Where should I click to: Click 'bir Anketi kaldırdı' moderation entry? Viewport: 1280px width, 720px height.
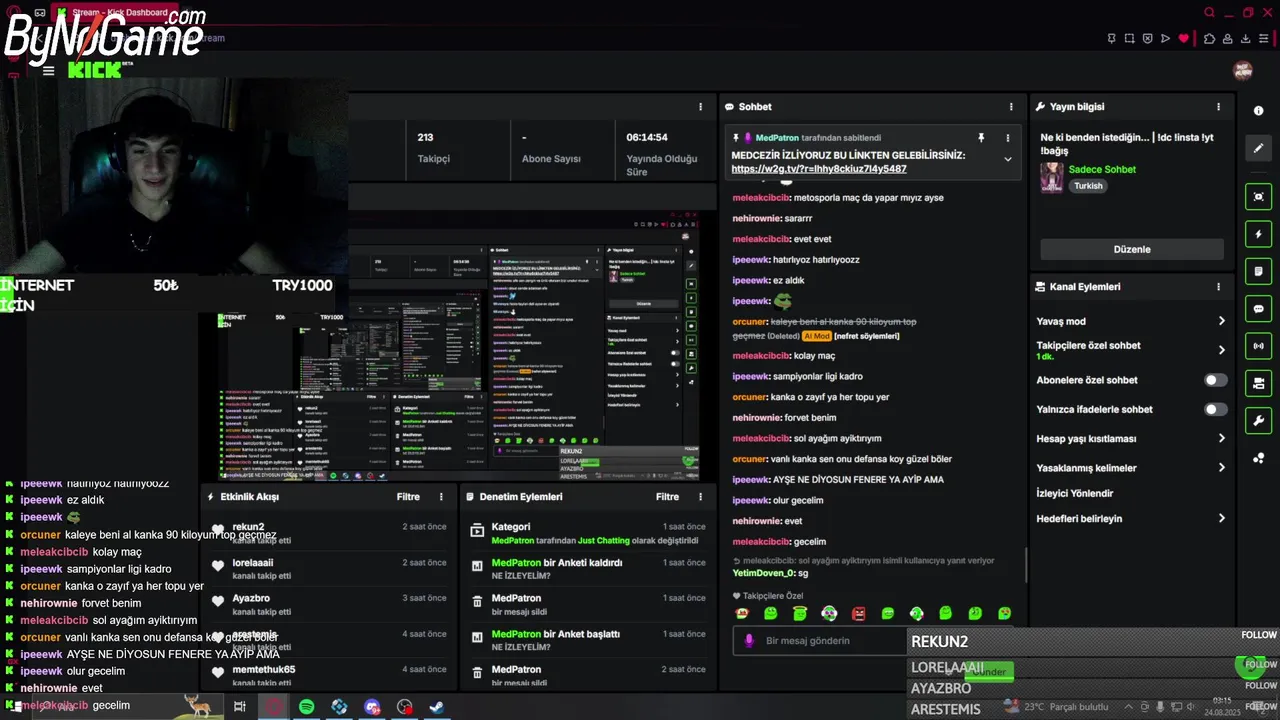[x=588, y=569]
